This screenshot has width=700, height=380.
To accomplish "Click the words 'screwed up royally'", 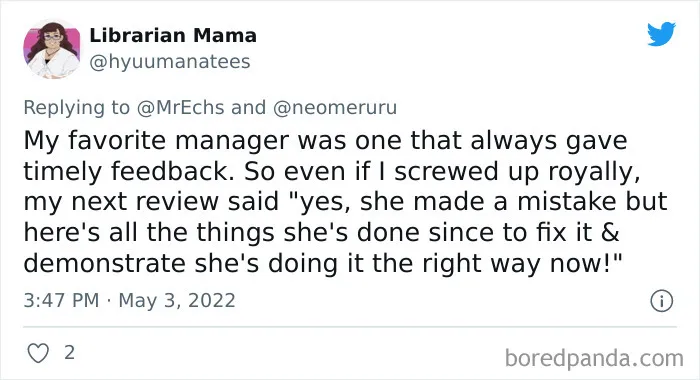I will pos(517,171).
